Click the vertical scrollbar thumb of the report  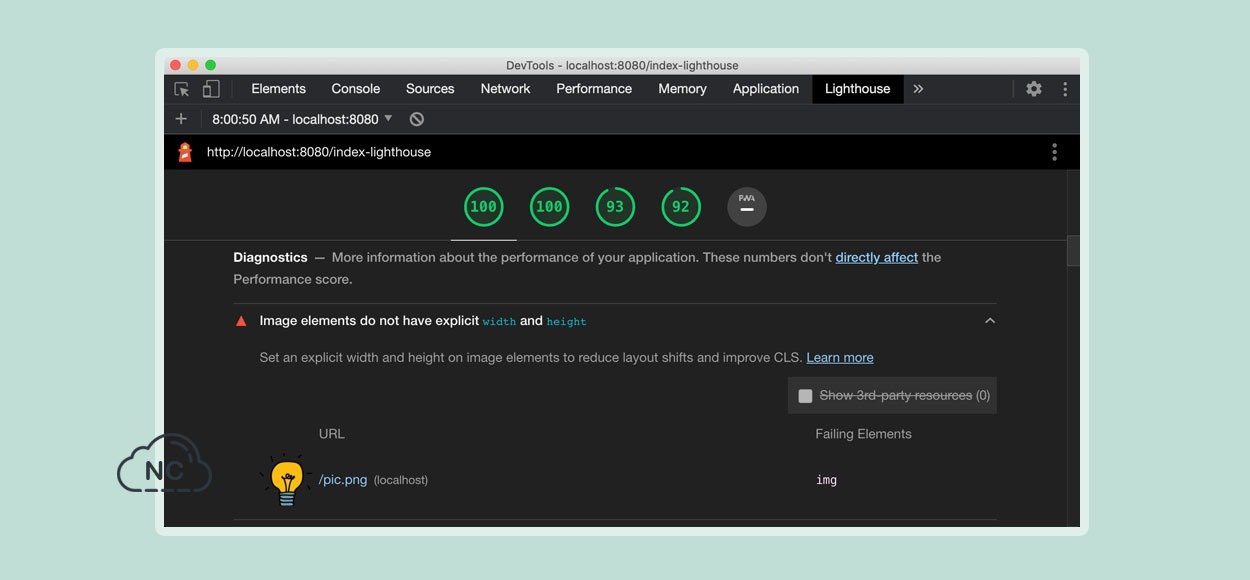[x=1074, y=250]
